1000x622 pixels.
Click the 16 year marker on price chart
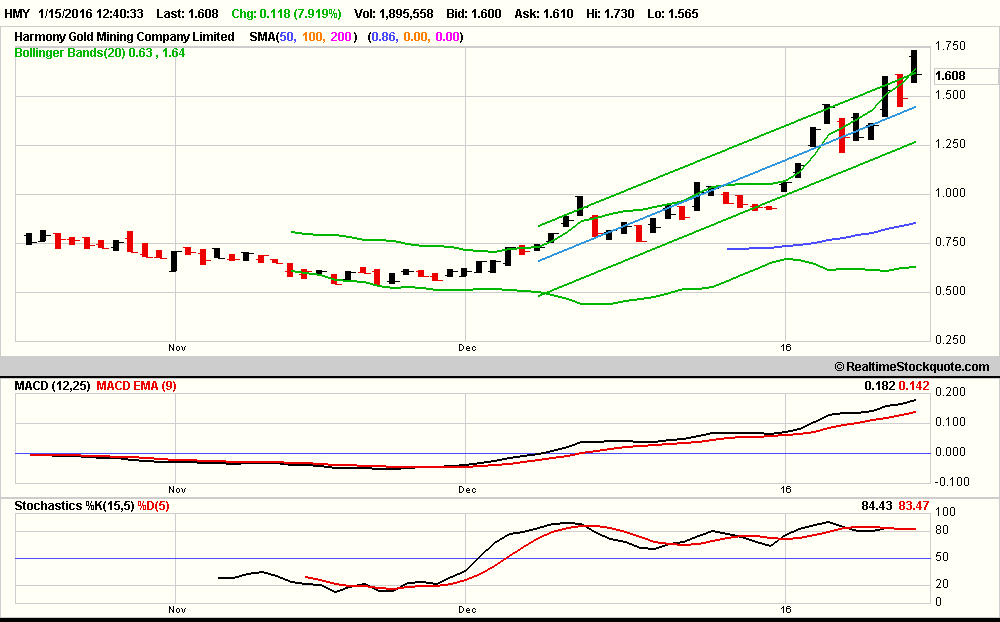[786, 348]
